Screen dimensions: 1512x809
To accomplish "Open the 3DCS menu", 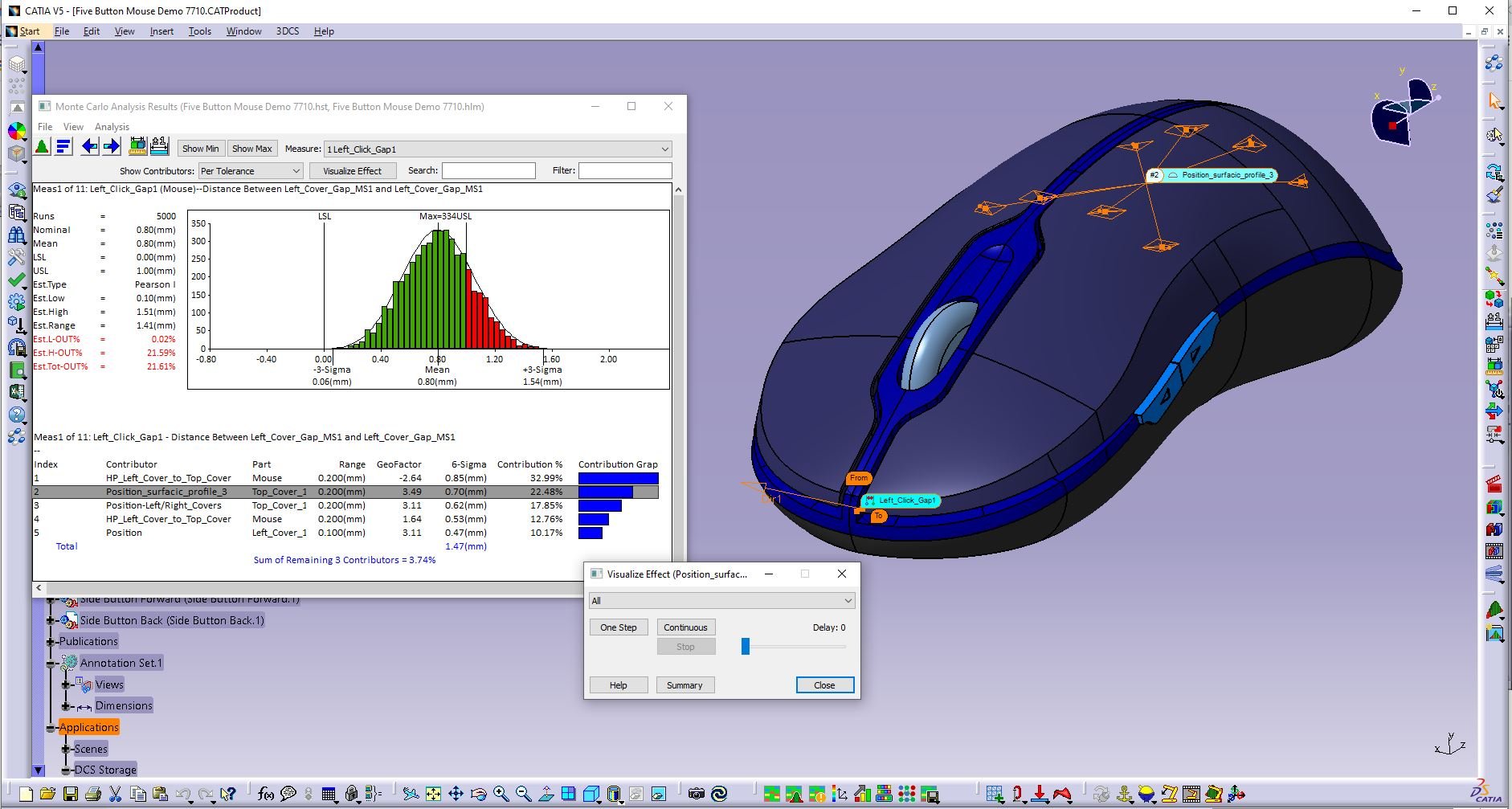I will click(x=287, y=31).
